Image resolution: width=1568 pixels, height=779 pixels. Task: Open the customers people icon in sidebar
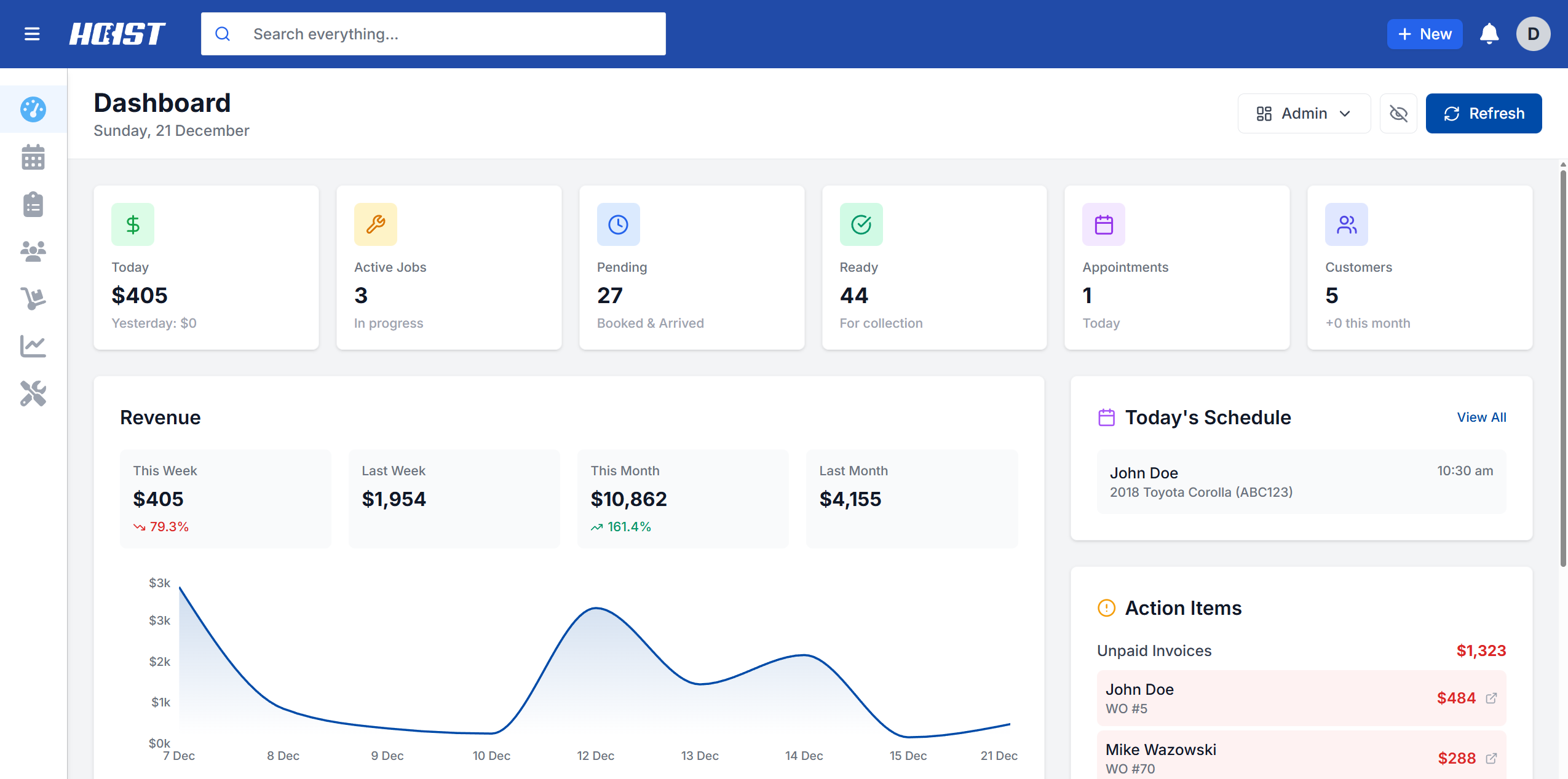pyautogui.click(x=33, y=251)
